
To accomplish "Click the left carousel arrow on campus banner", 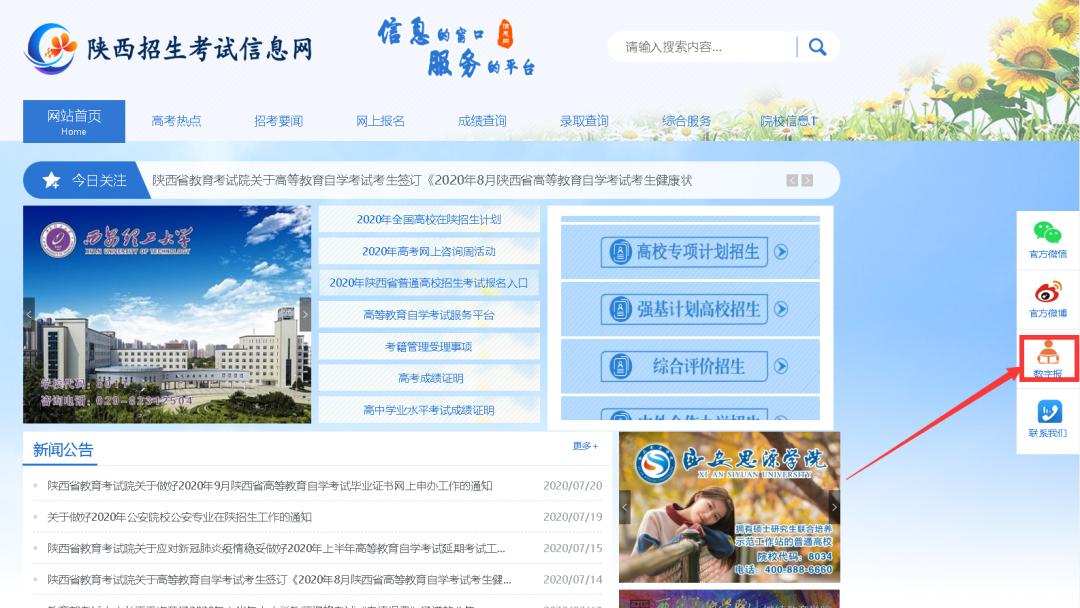I will click(x=30, y=312).
